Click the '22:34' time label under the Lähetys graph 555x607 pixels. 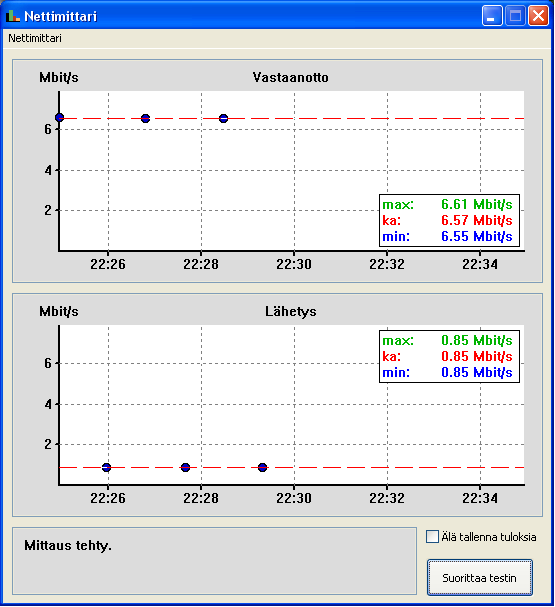480,498
